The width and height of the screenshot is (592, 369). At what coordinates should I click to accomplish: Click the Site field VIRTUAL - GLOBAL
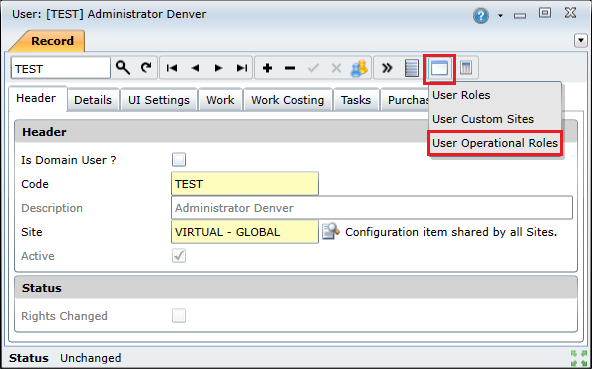[x=245, y=232]
